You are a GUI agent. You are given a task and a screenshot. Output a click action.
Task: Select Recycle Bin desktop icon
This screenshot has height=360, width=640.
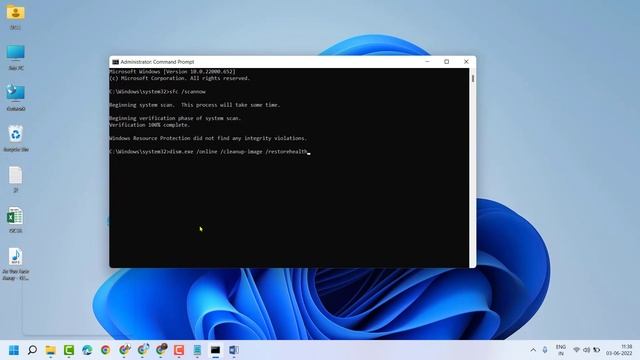tap(16, 138)
